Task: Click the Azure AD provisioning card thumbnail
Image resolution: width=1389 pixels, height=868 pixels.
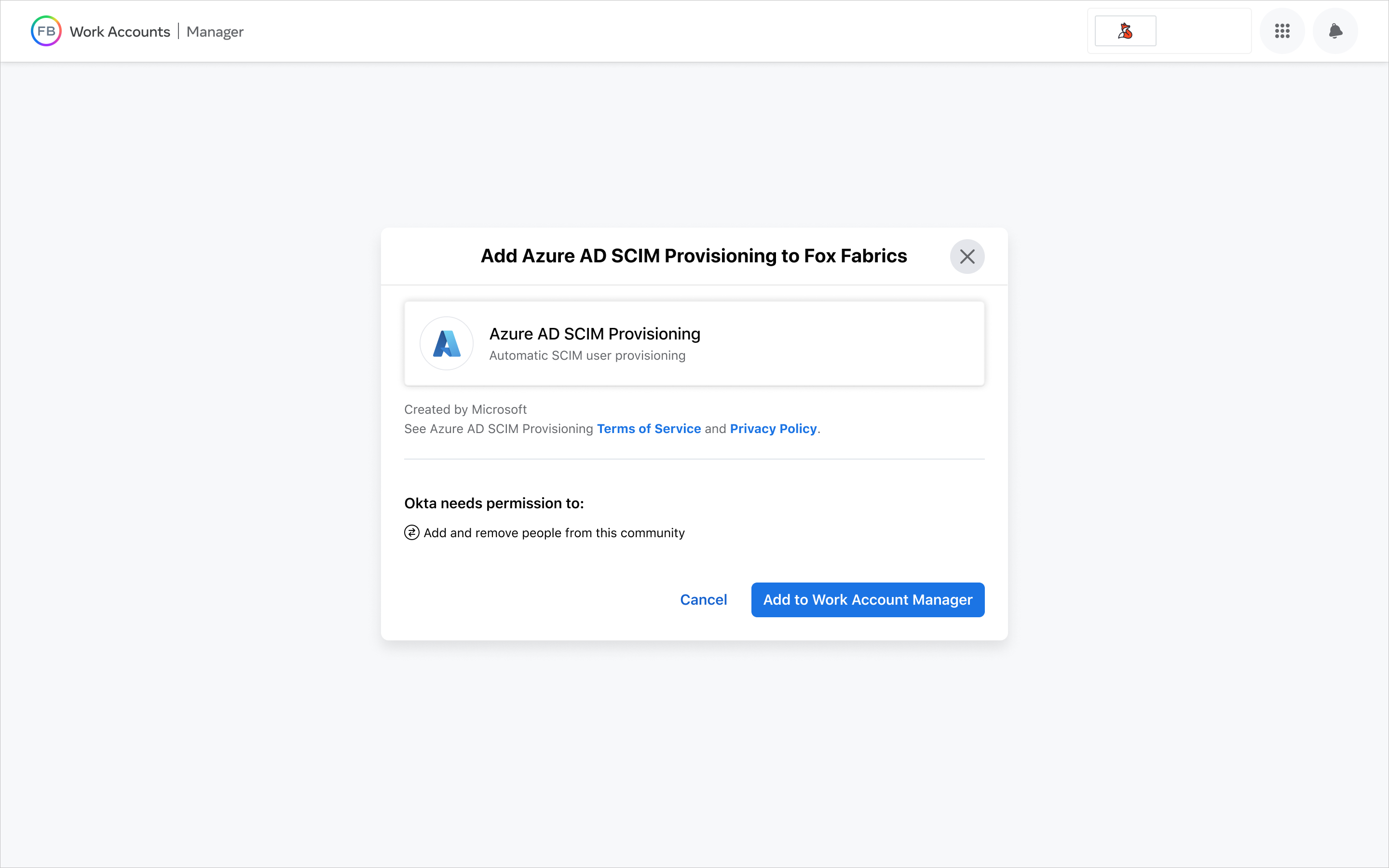Action: 446,343
